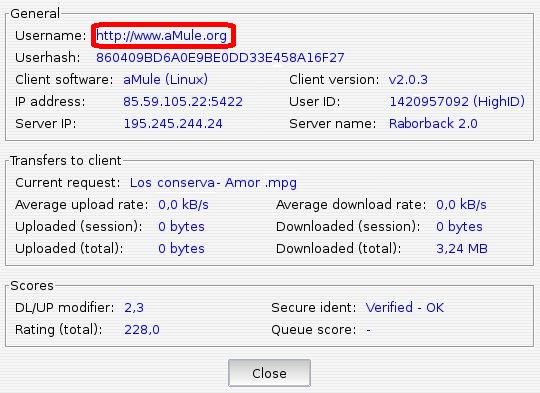This screenshot has height=393, width=540.
Task: Click DL/UP modifier value 2,3
Action: pos(134,308)
